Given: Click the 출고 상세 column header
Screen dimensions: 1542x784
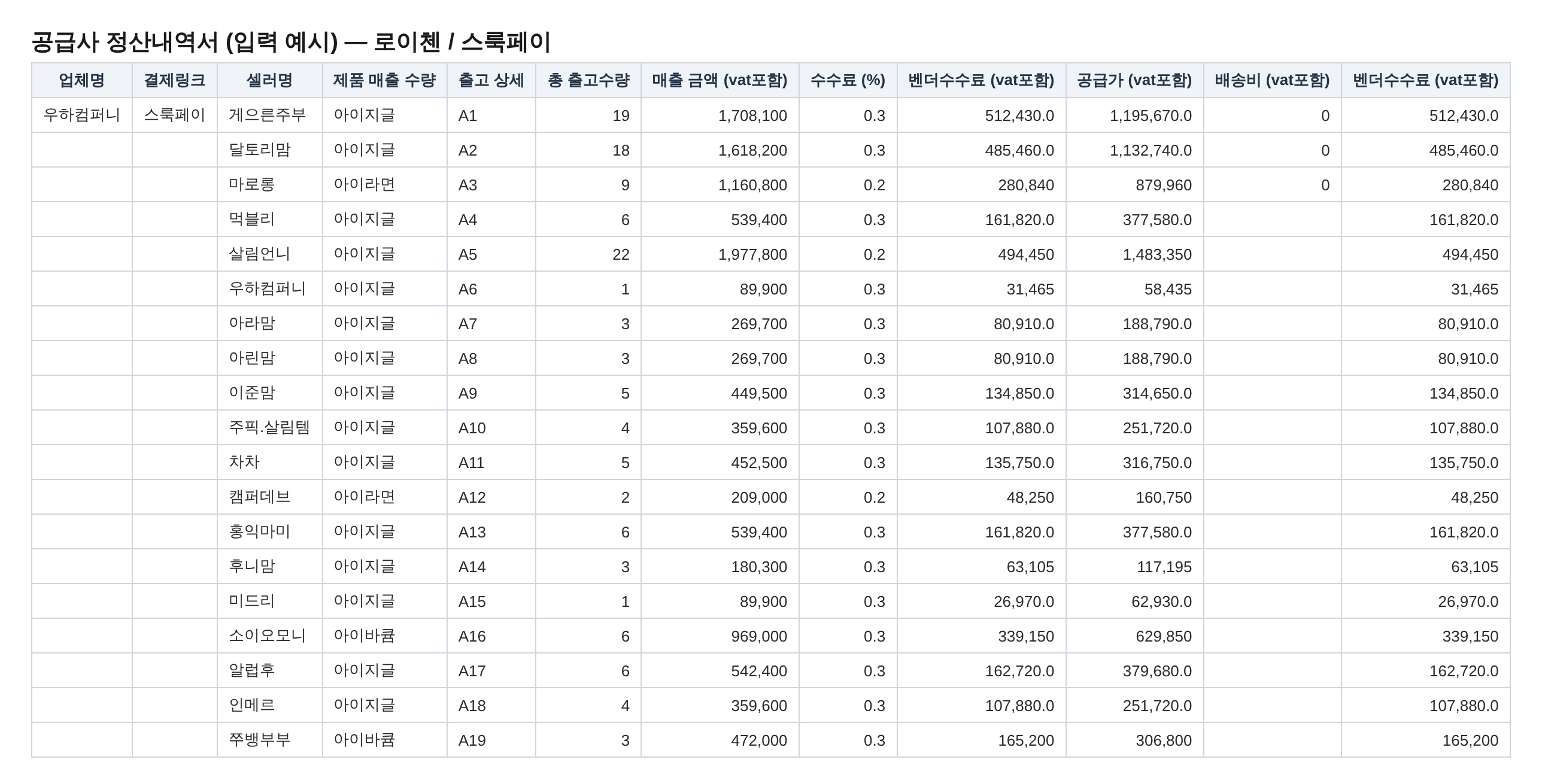Looking at the screenshot, I should 491,80.
